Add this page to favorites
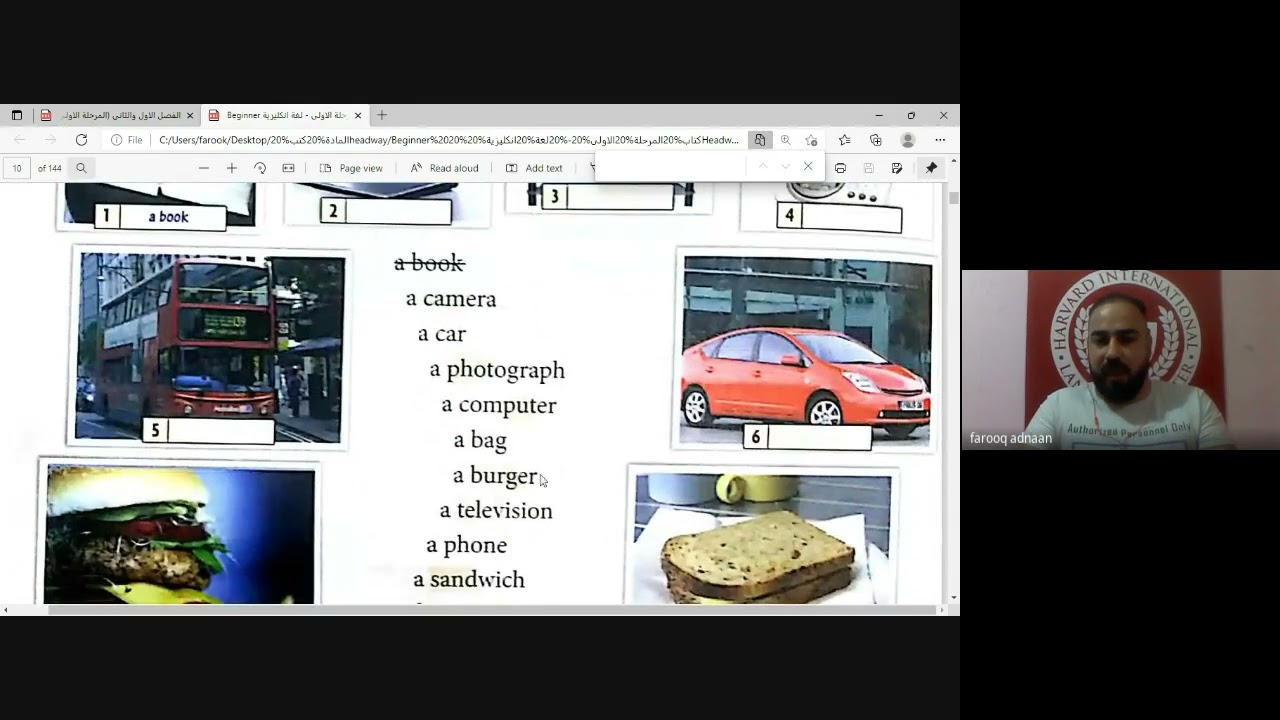Viewport: 1280px width, 720px height. 811,140
